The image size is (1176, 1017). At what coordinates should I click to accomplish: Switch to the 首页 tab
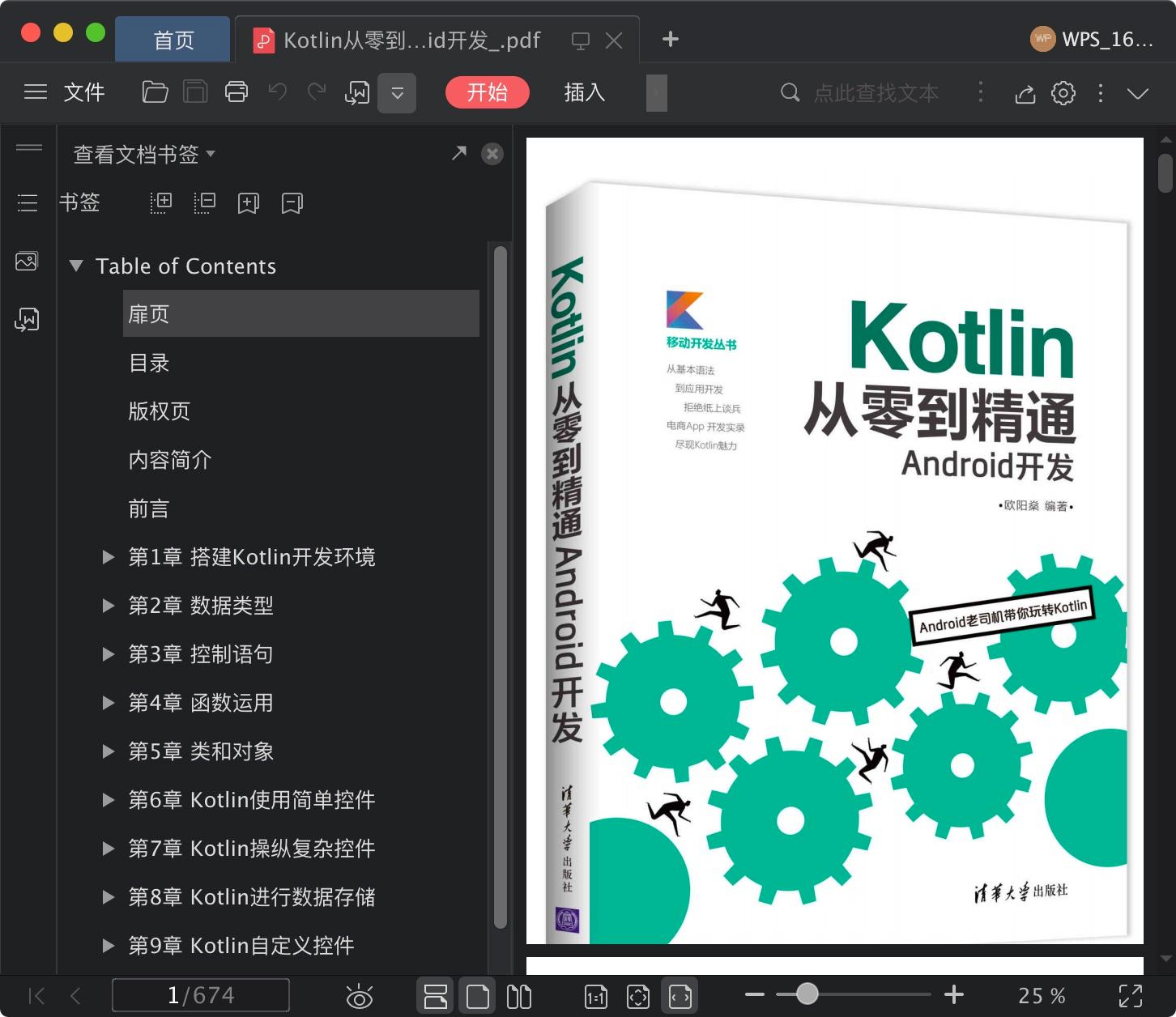[x=173, y=40]
